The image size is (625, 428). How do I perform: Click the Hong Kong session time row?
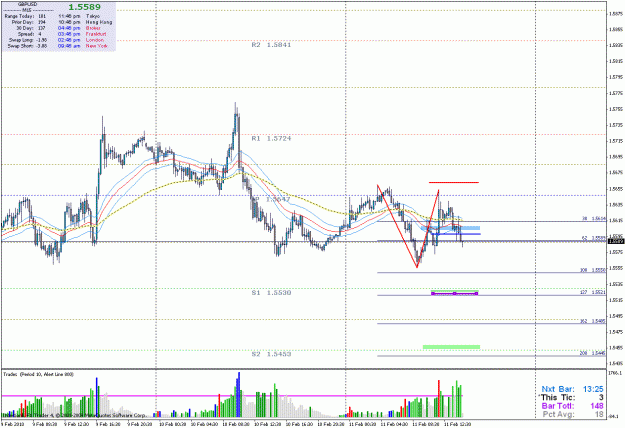point(85,22)
